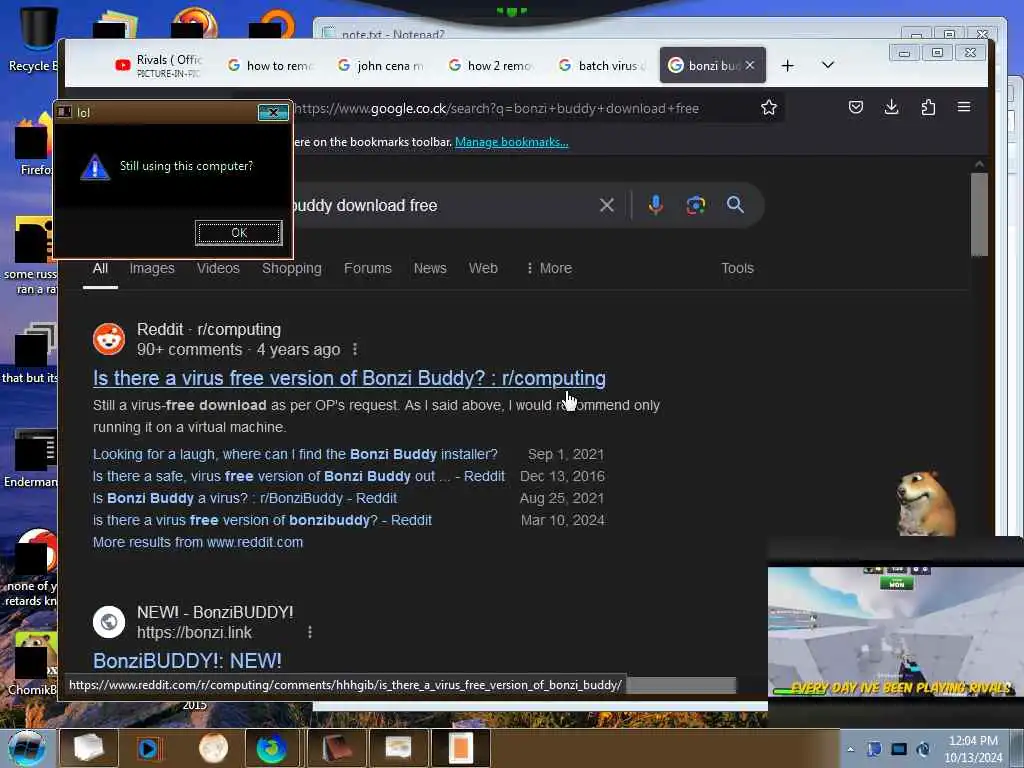Open the system tray monitor icon
Viewport: 1024px width, 768px height.
point(899,749)
